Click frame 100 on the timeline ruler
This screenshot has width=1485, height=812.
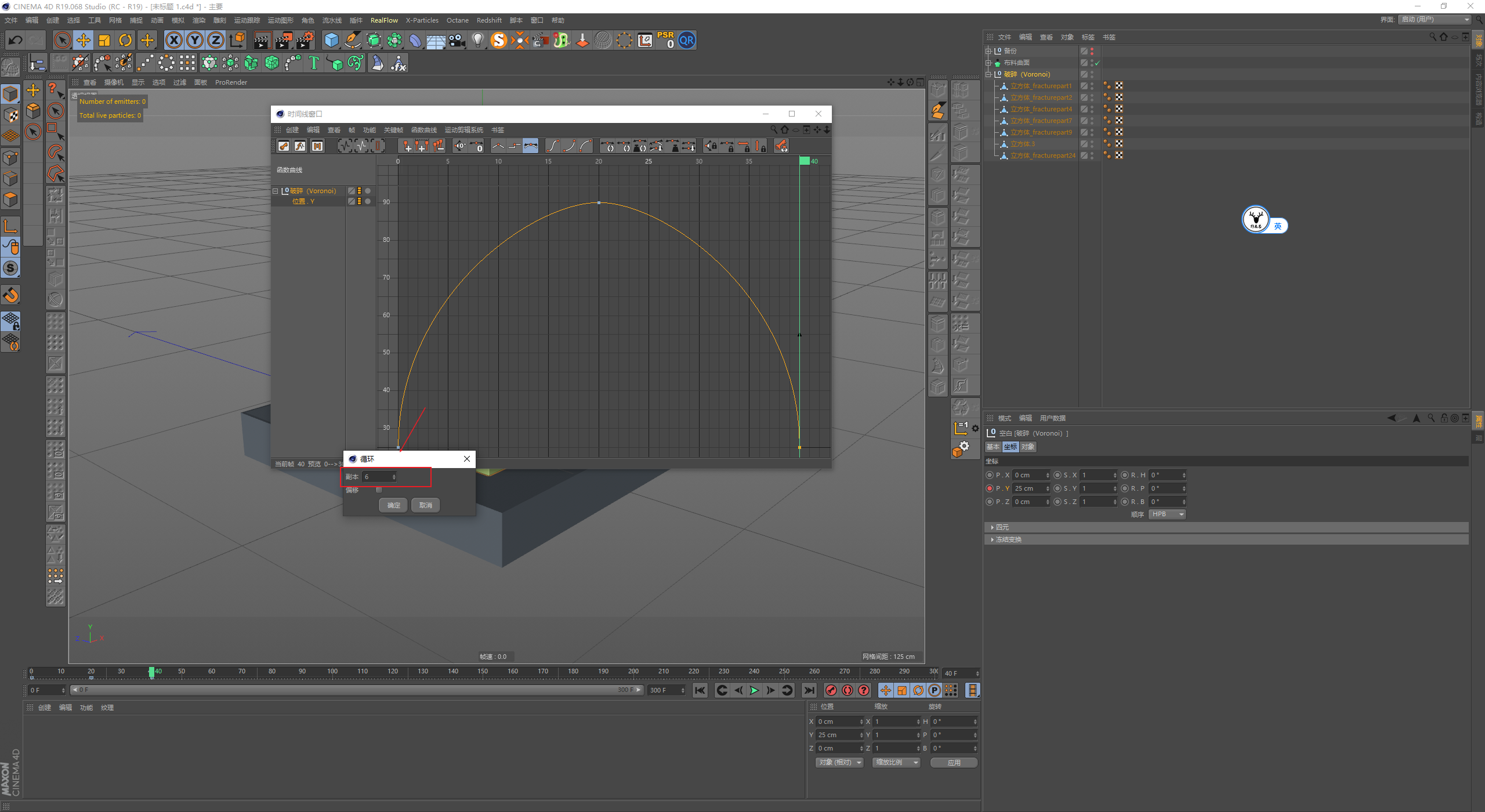coord(332,673)
